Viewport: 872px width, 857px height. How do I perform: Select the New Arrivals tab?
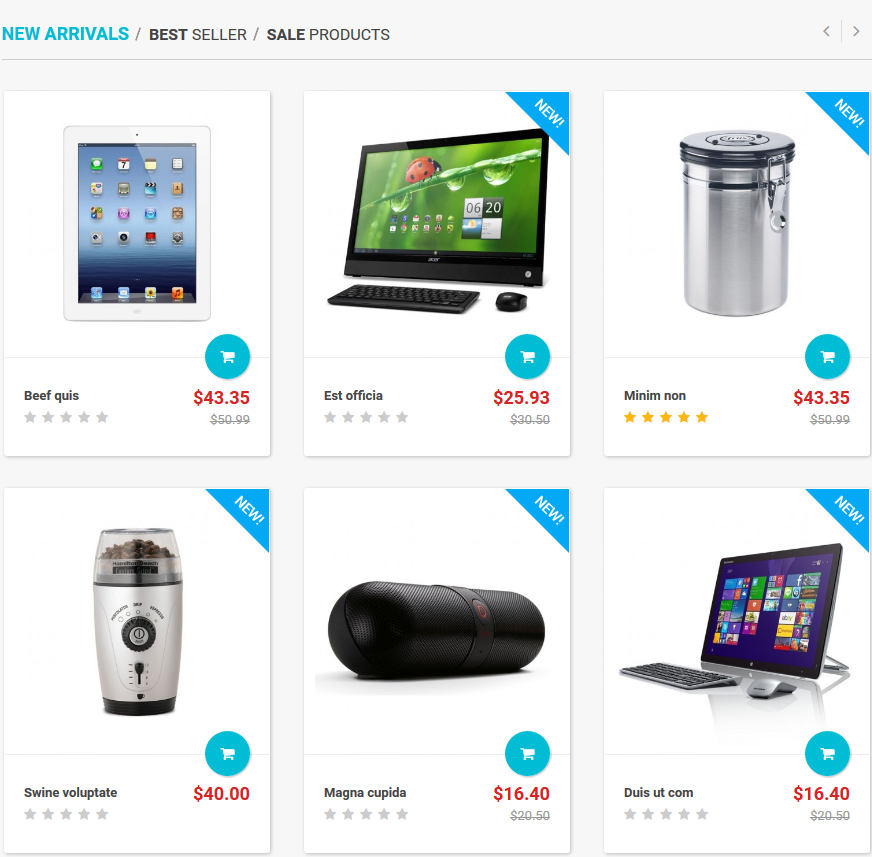[66, 34]
